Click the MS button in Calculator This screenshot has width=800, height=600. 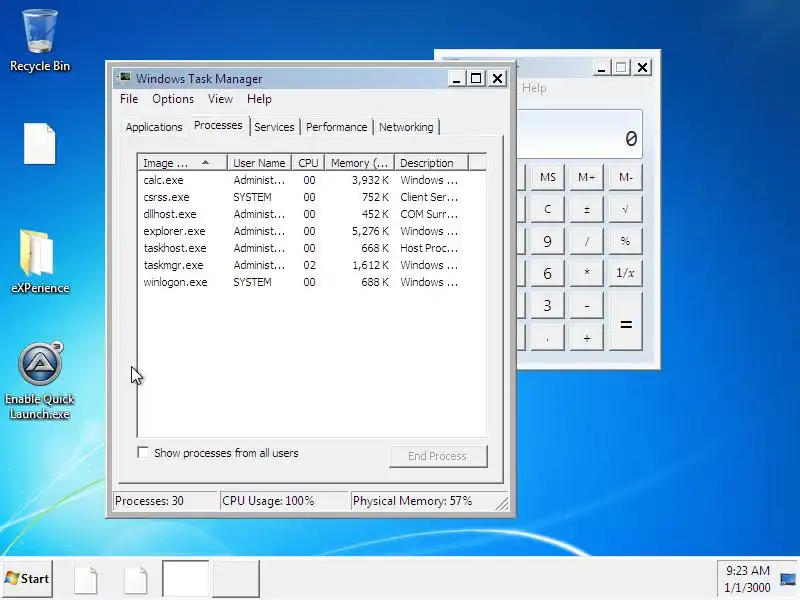point(547,177)
